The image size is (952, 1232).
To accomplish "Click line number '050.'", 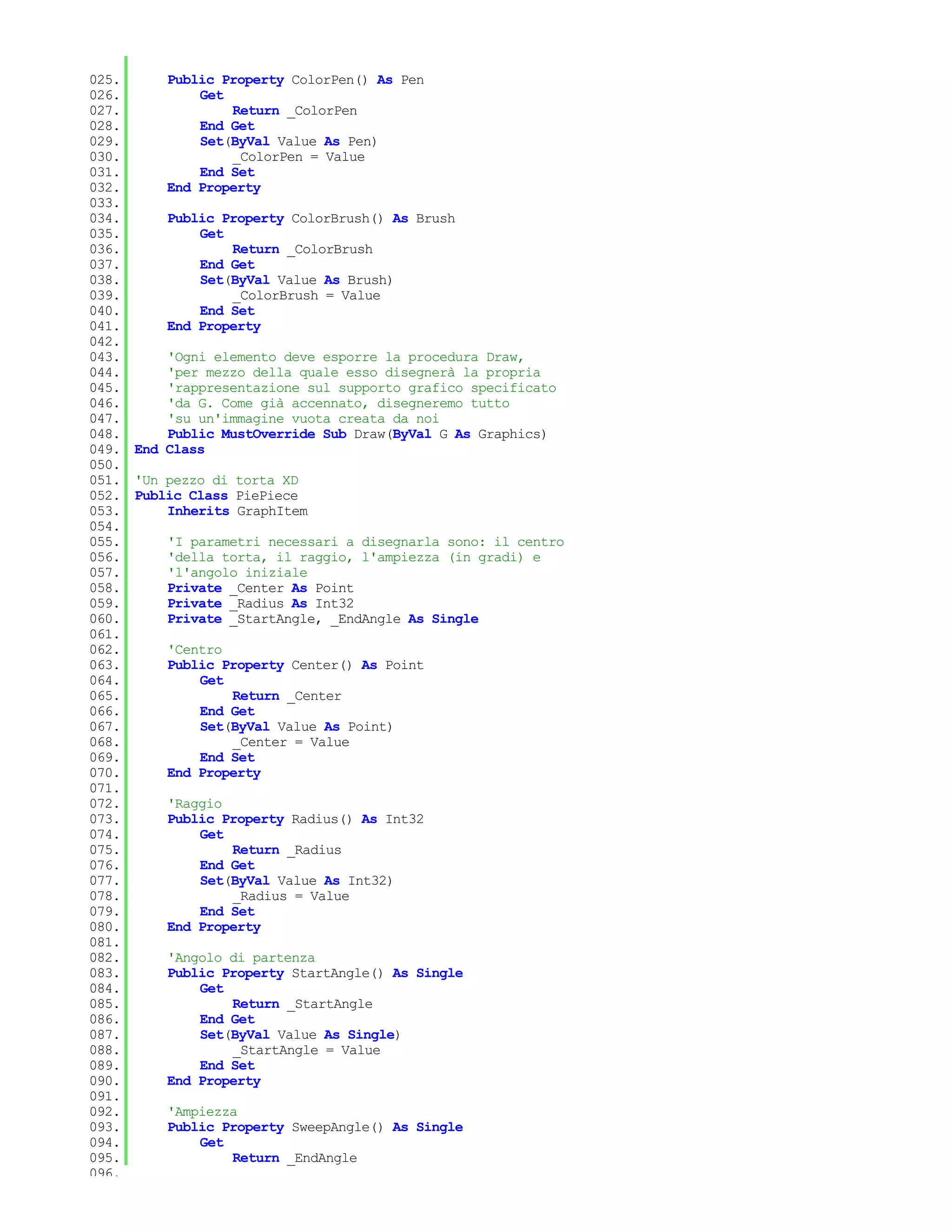I will (104, 465).
